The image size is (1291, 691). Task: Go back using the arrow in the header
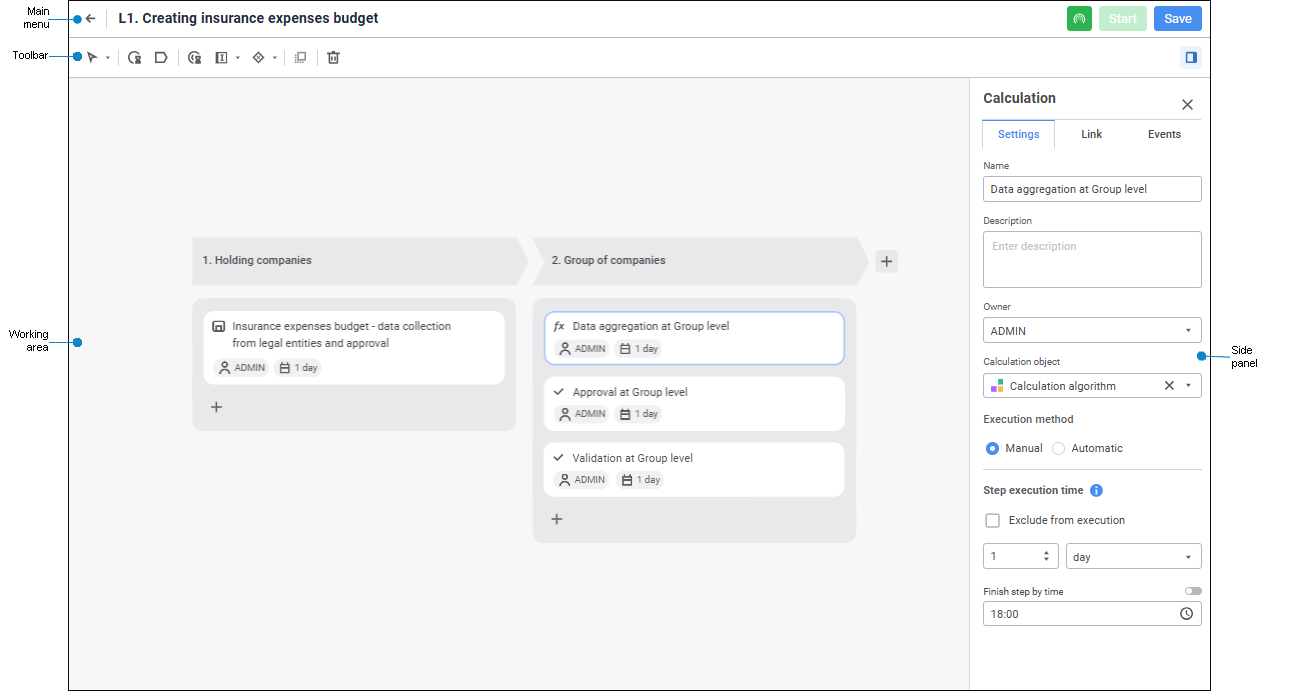coord(91,19)
